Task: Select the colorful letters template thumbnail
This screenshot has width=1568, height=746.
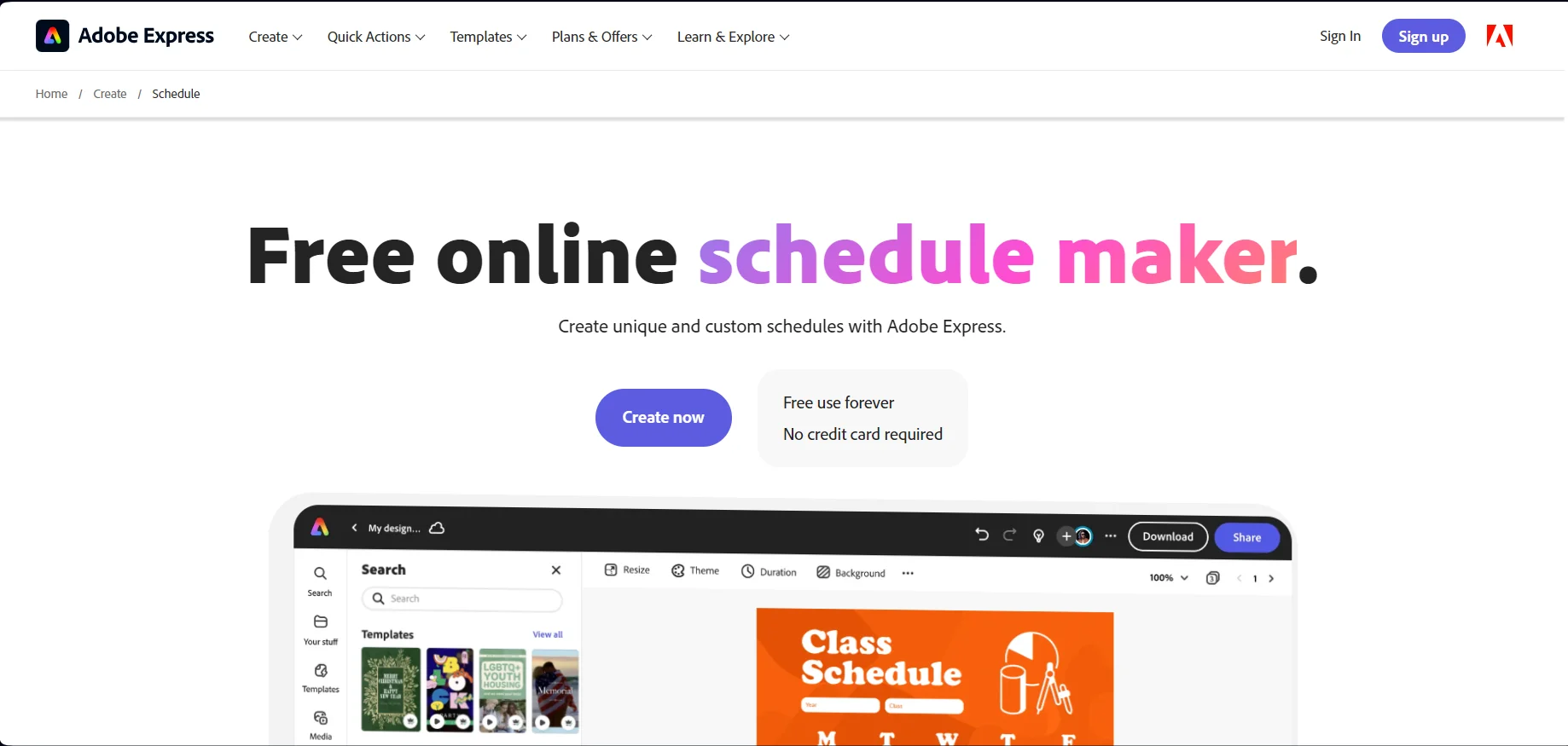Action: (x=450, y=690)
